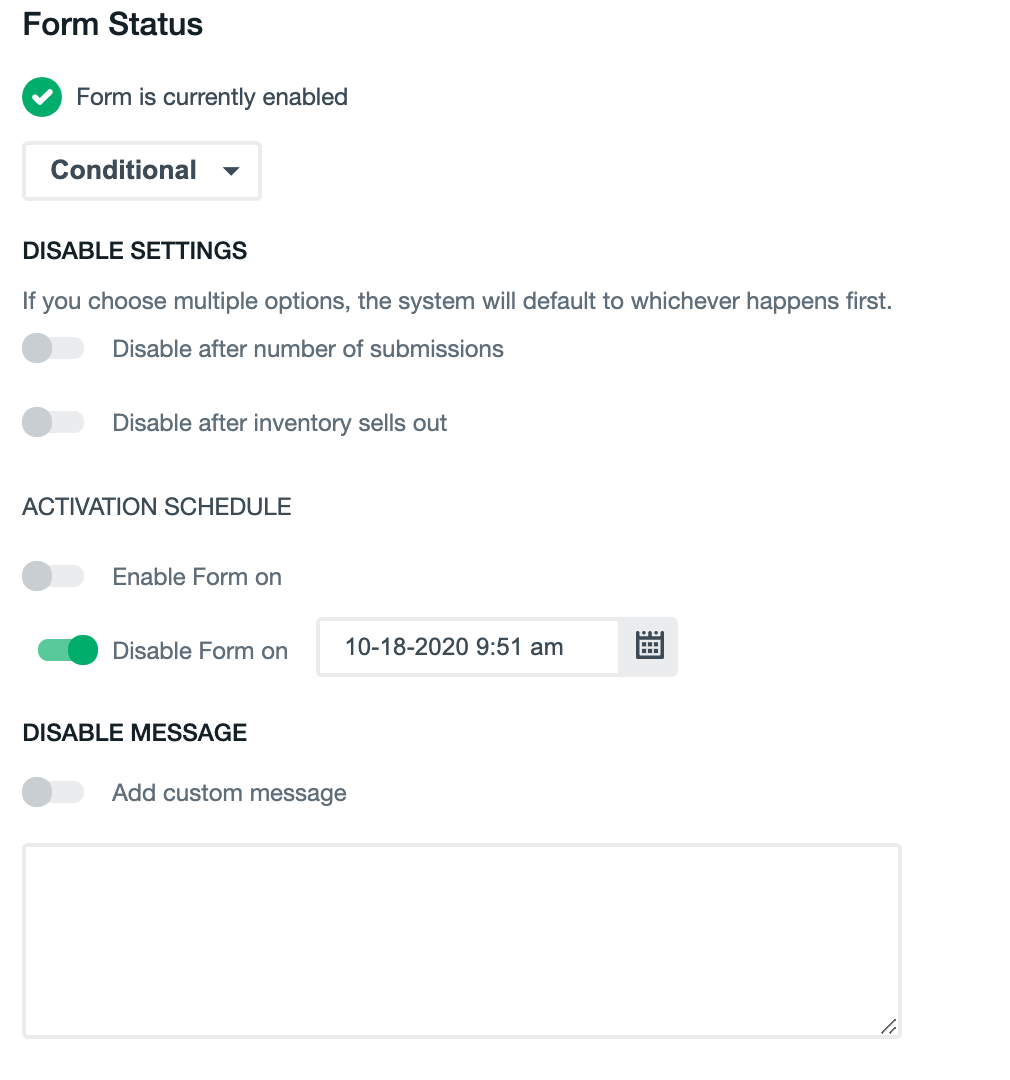Image resolution: width=1010 pixels, height=1080 pixels.
Task: Click the date field showing 10-18-2020
Action: (466, 647)
